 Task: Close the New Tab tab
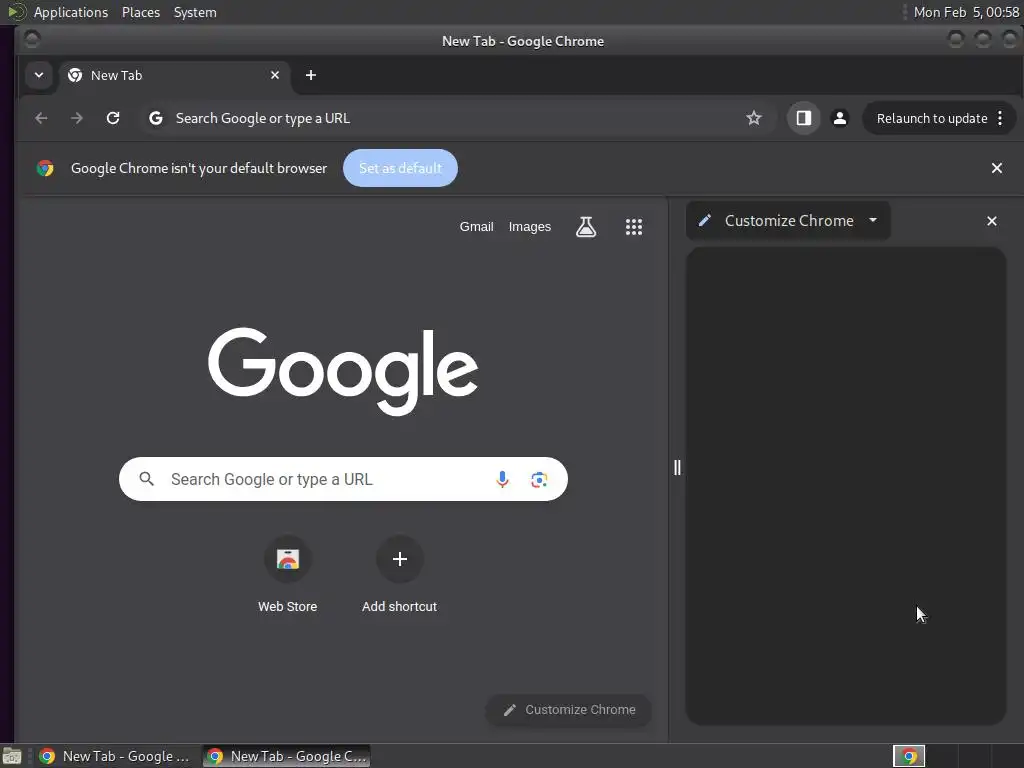[x=275, y=75]
